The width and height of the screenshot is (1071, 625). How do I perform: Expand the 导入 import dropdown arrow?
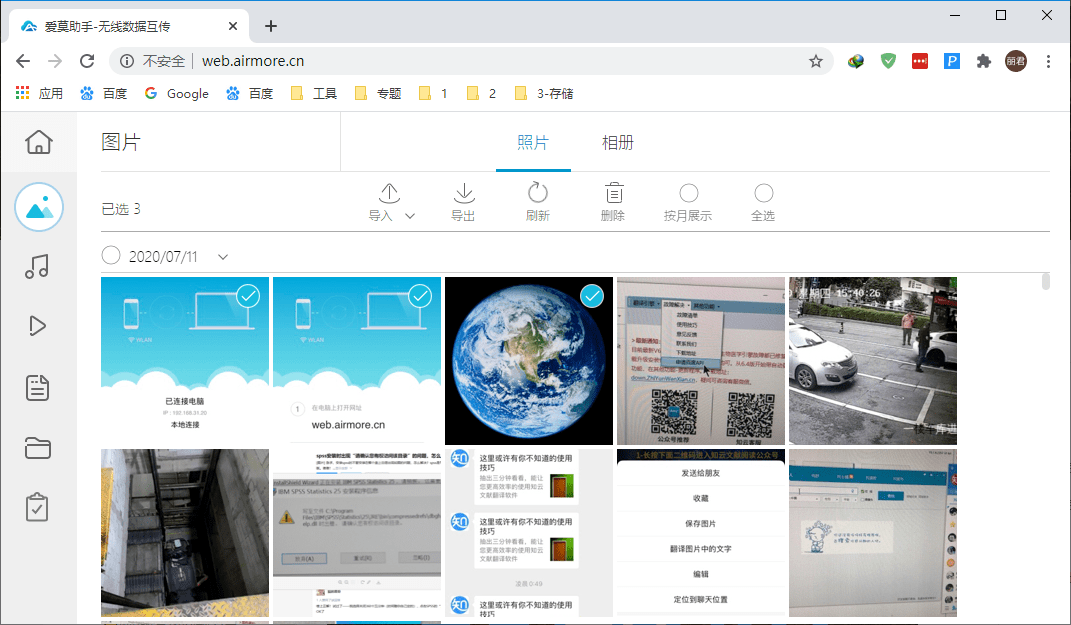pos(410,216)
